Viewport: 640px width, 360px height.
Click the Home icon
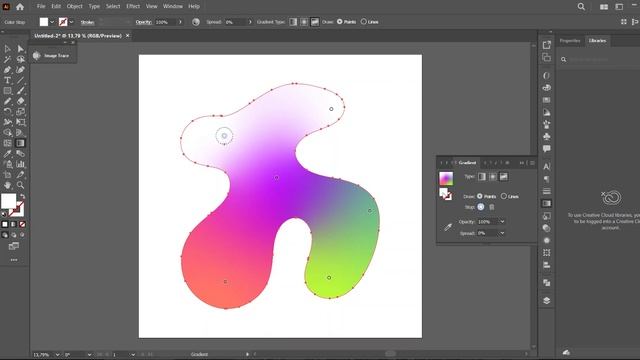(x=20, y=7)
